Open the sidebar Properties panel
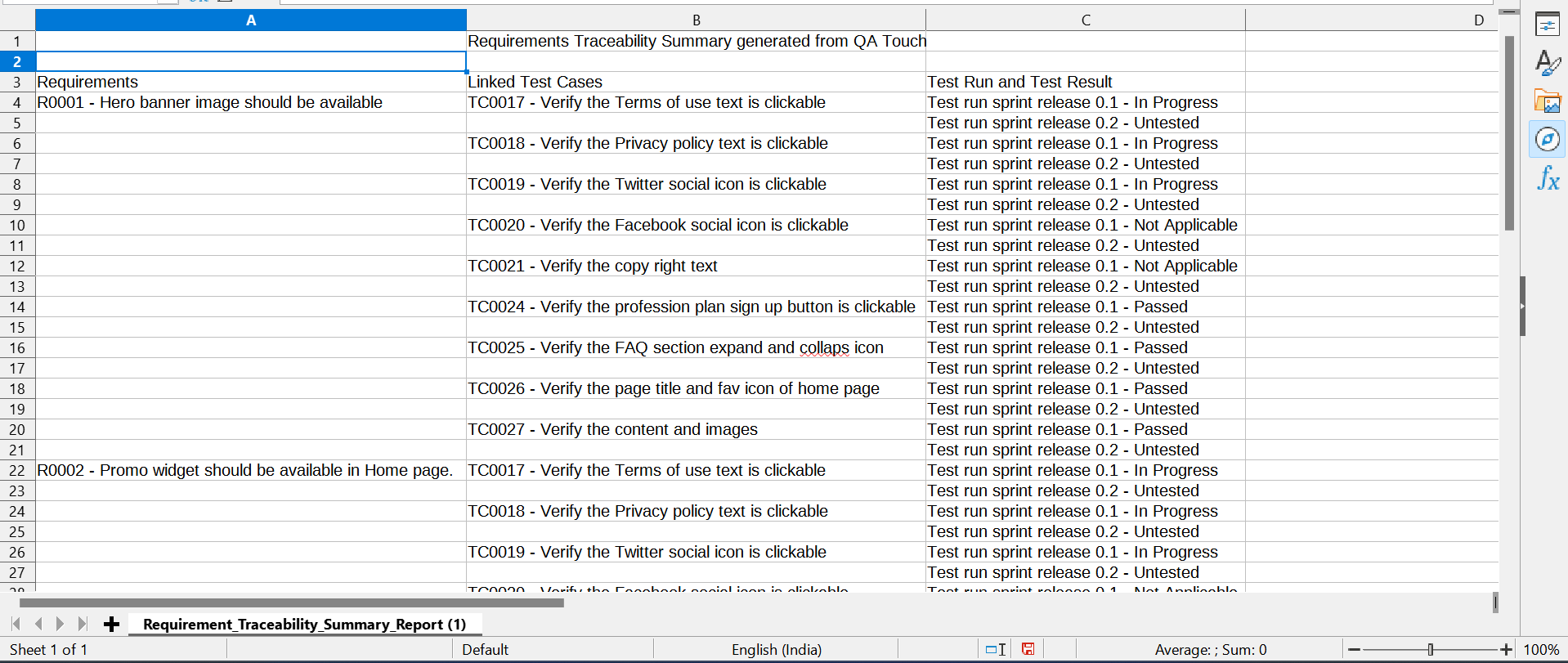This screenshot has width=1568, height=663. point(1547,25)
